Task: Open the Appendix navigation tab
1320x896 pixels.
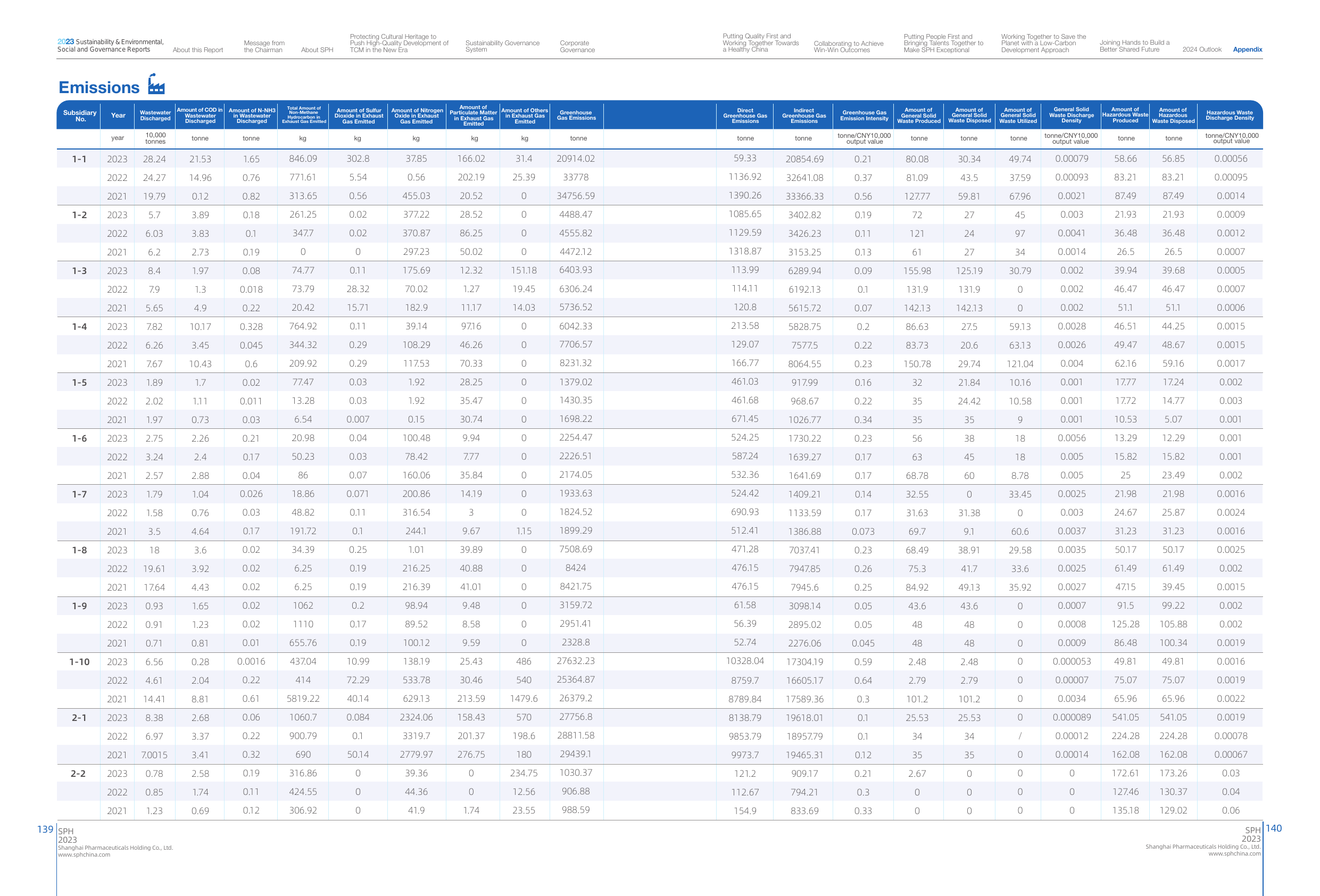Action: click(x=1247, y=49)
